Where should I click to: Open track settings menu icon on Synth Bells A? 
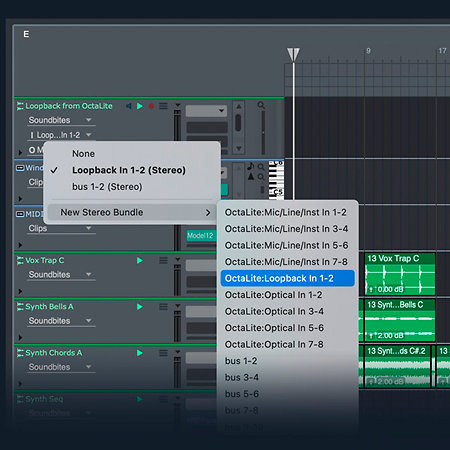click(x=163, y=307)
